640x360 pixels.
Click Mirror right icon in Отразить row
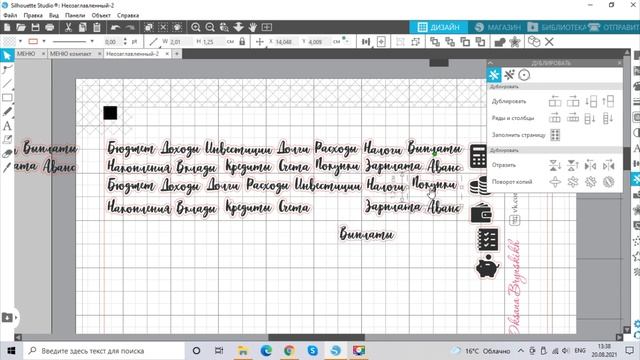coord(608,165)
